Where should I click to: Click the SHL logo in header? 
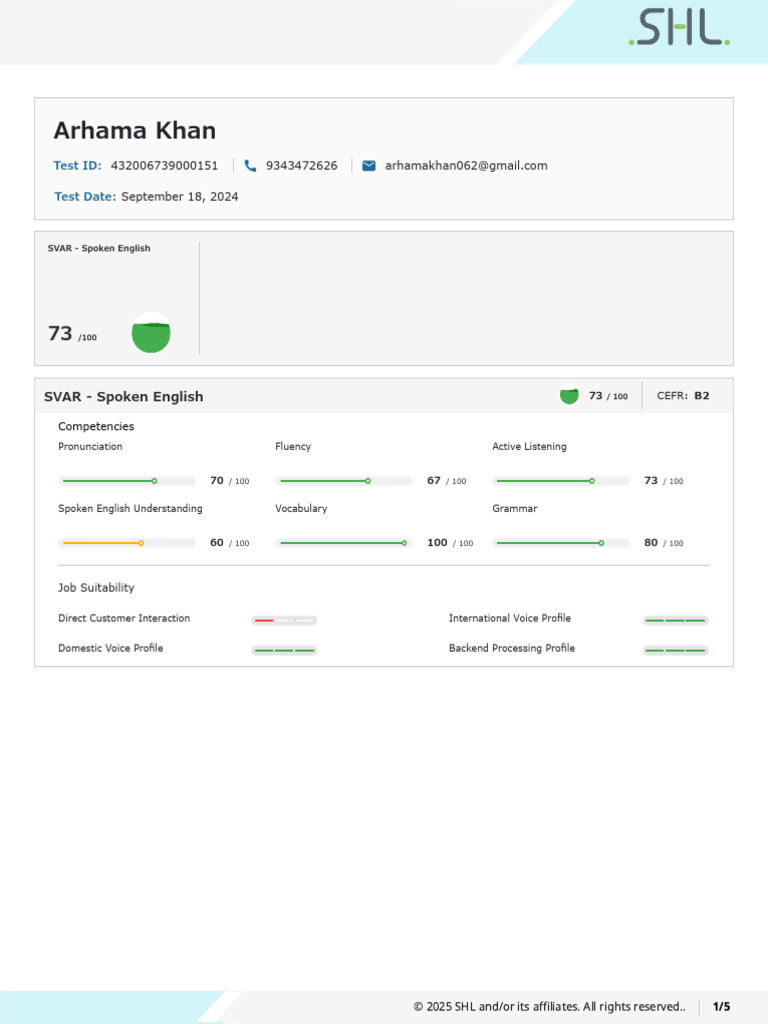(x=679, y=28)
